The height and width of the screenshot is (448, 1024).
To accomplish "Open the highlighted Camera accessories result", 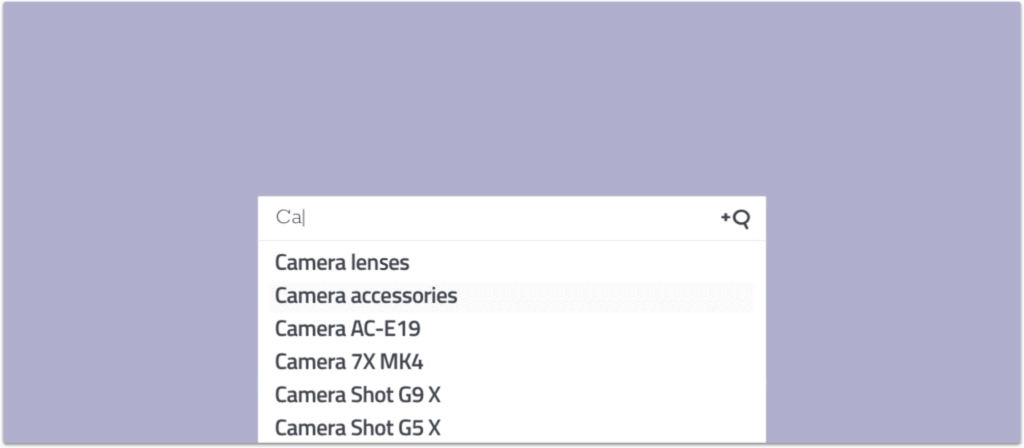I will [x=366, y=296].
